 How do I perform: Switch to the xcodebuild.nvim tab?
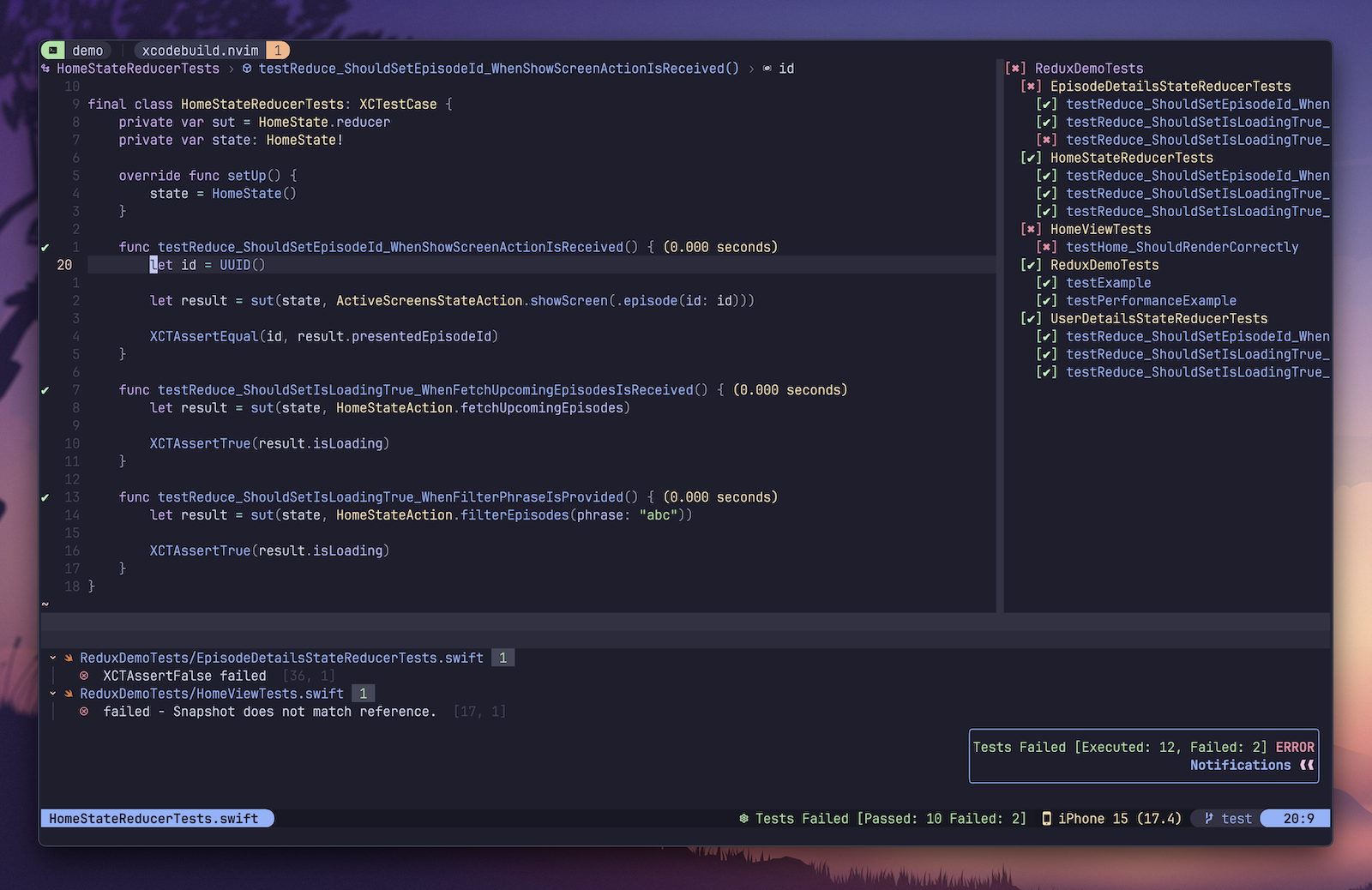pos(199,50)
